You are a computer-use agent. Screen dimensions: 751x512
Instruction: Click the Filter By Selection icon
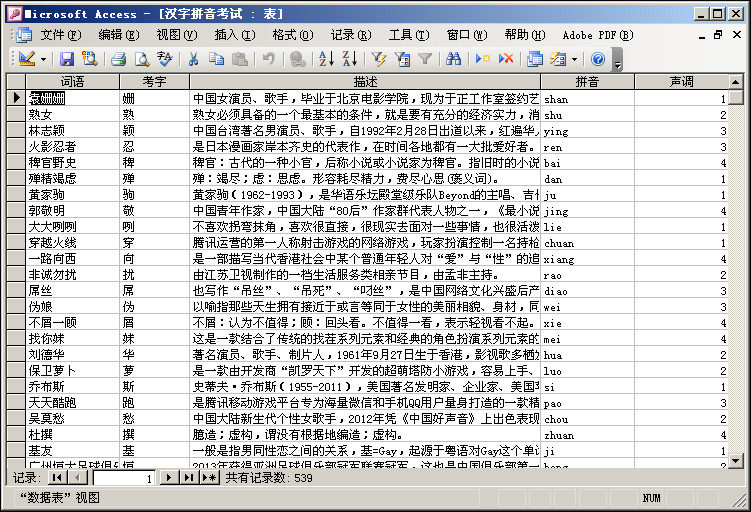click(379, 59)
